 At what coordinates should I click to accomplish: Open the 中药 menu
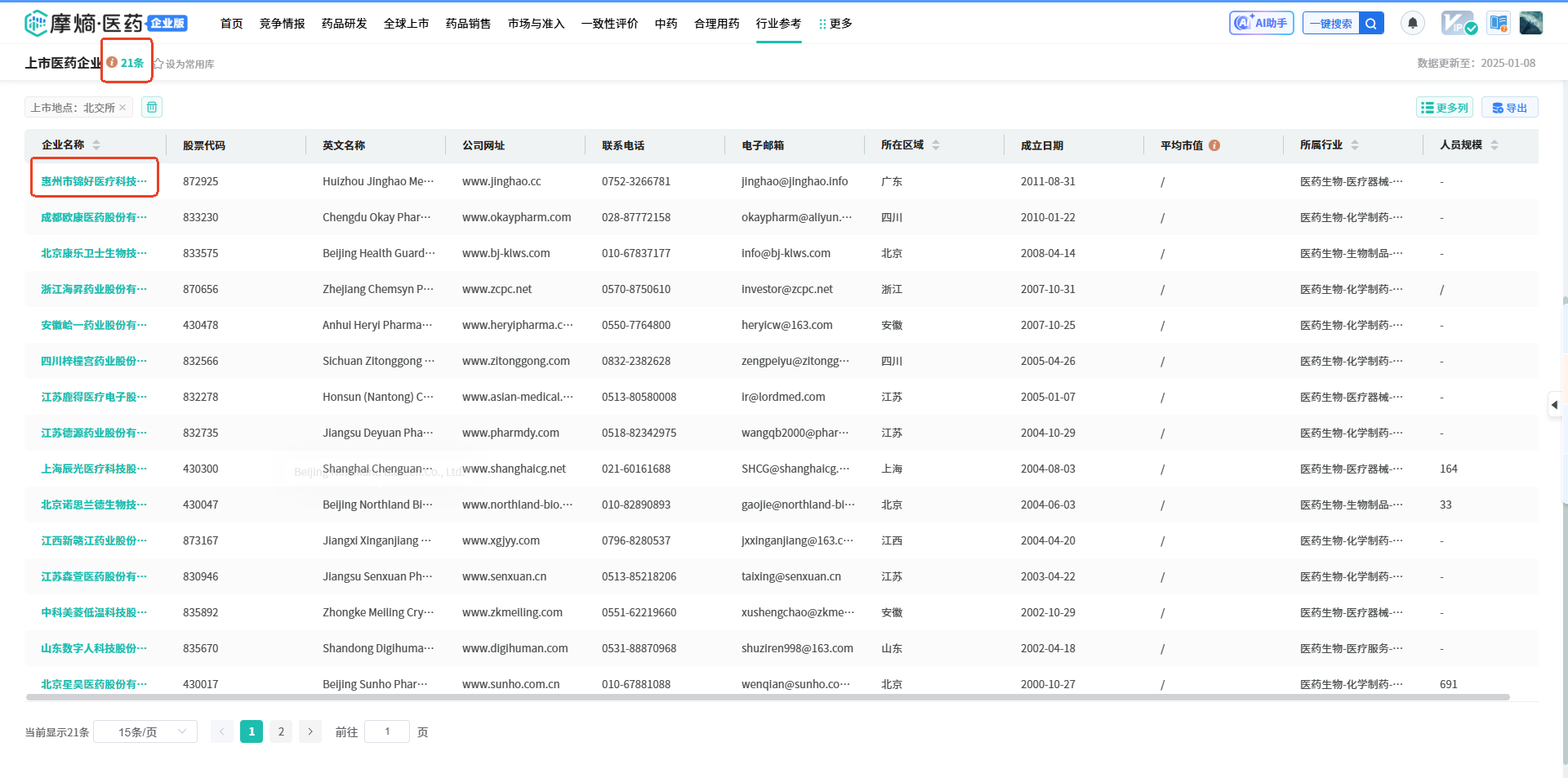(x=666, y=24)
